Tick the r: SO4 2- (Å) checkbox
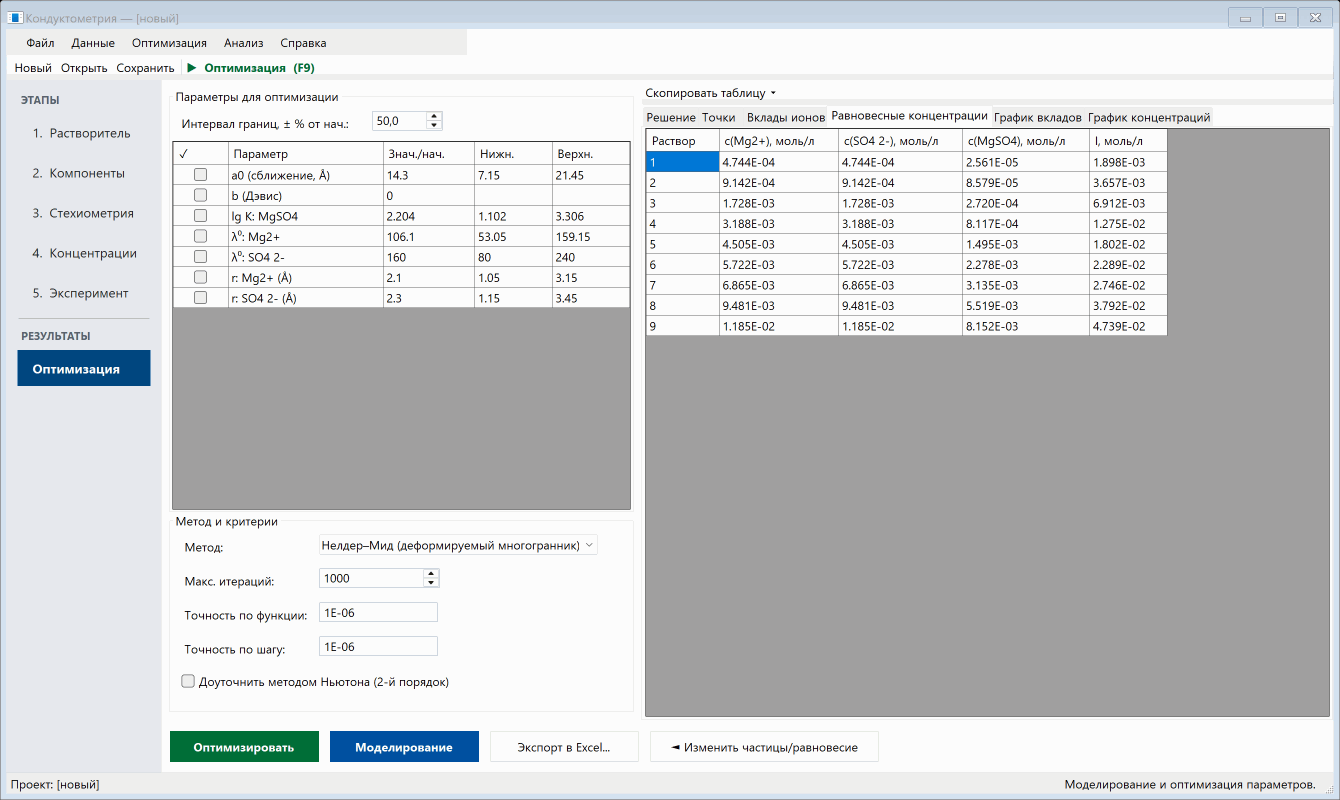The height and width of the screenshot is (800, 1340). coord(200,298)
